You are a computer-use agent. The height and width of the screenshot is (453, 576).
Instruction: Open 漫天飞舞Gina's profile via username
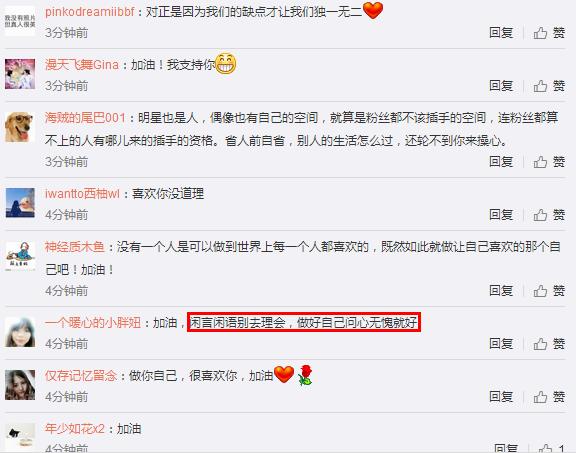(x=82, y=65)
